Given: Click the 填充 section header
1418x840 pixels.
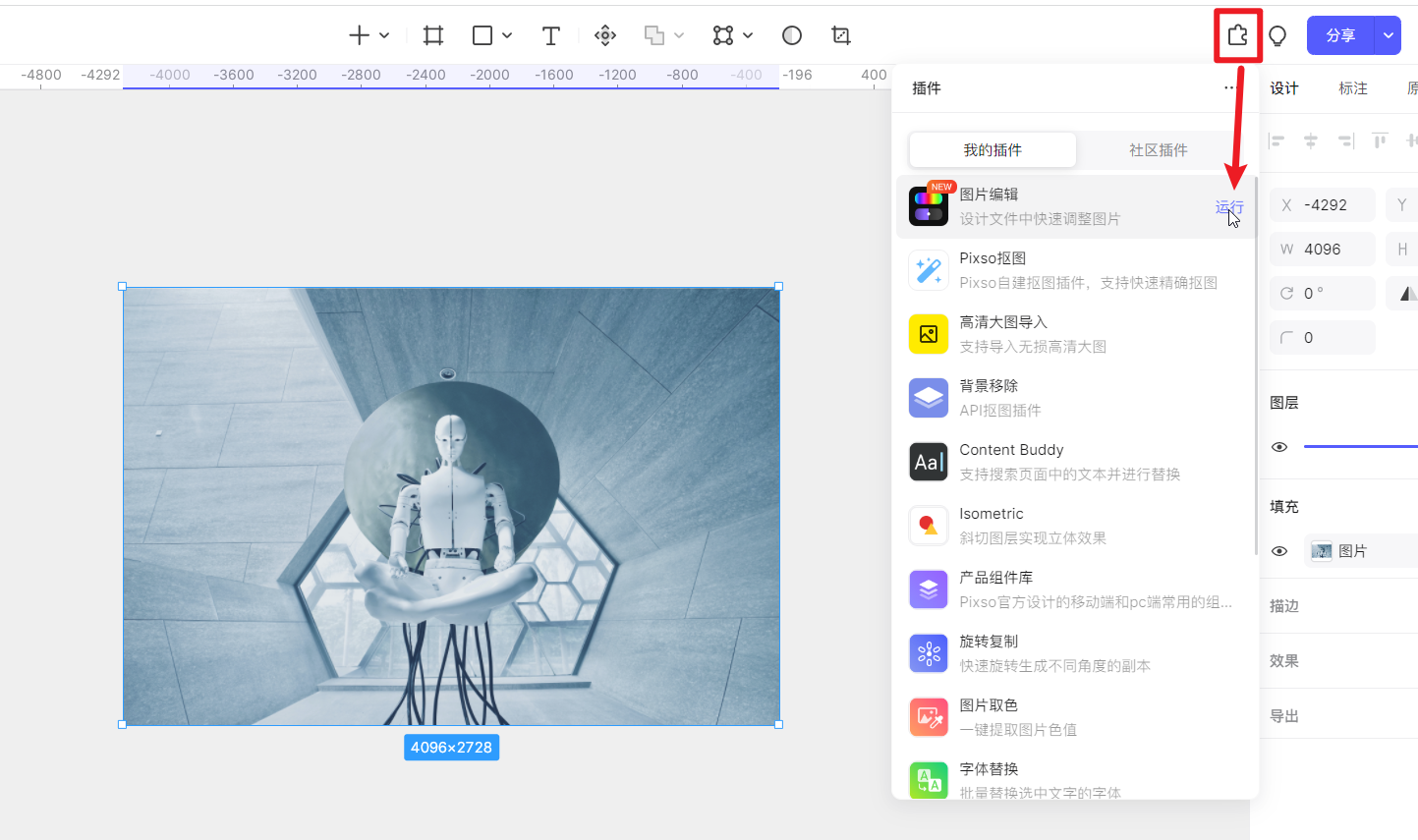Looking at the screenshot, I should (x=1284, y=507).
